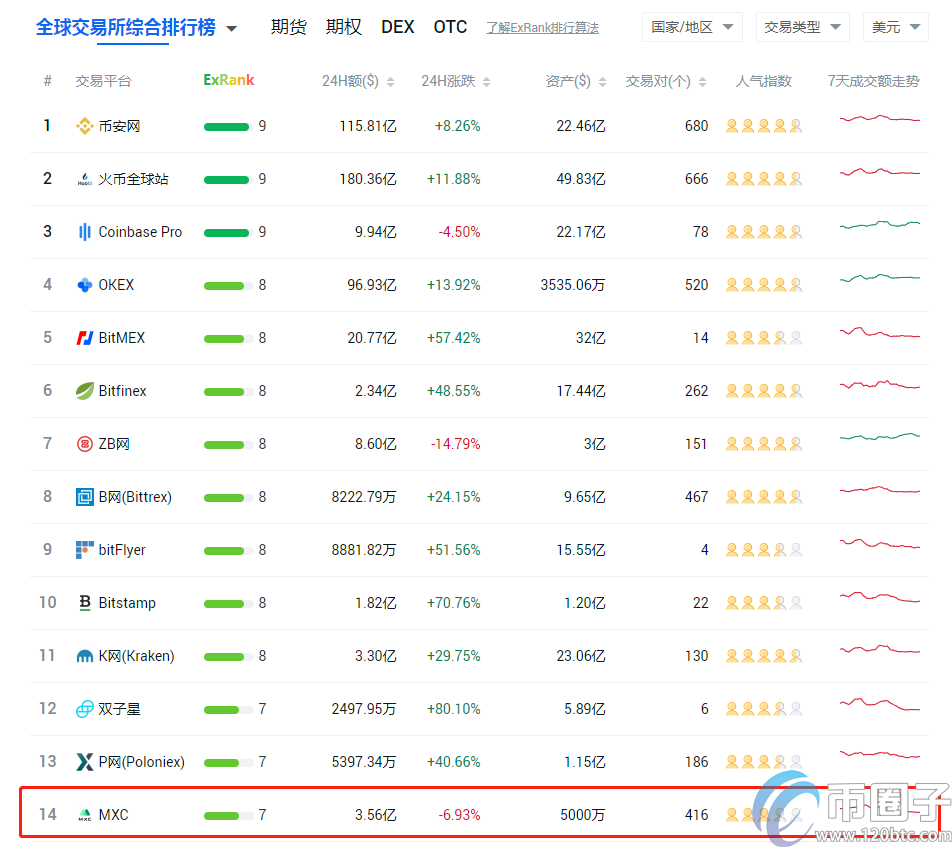
Task: Switch to the 期权 tab
Action: pos(344,27)
